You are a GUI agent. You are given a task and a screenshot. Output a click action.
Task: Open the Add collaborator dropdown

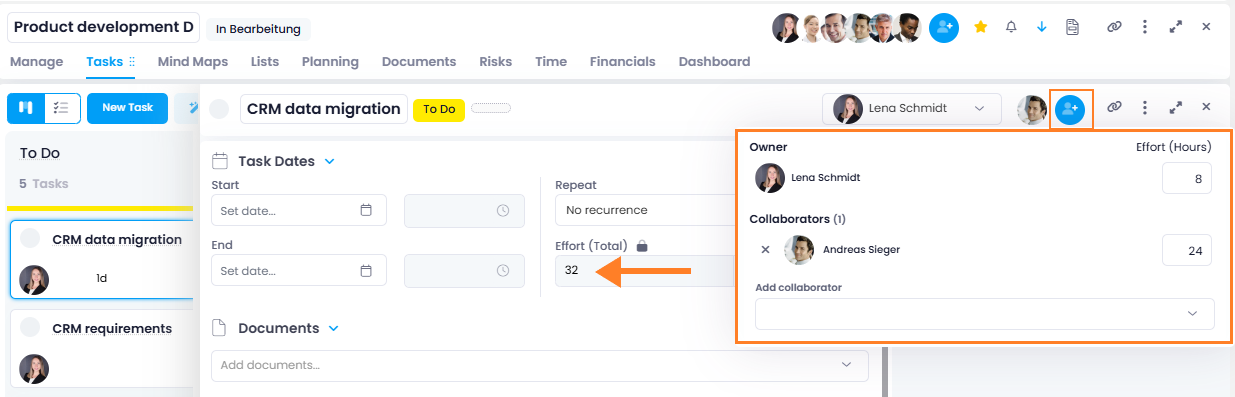point(985,314)
